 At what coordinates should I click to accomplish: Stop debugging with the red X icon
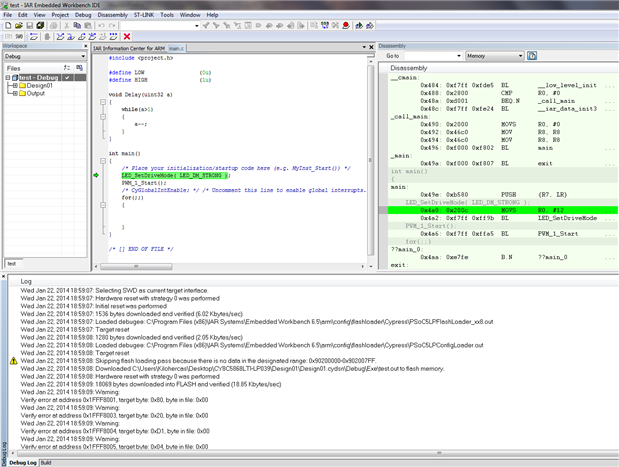coord(126,37)
